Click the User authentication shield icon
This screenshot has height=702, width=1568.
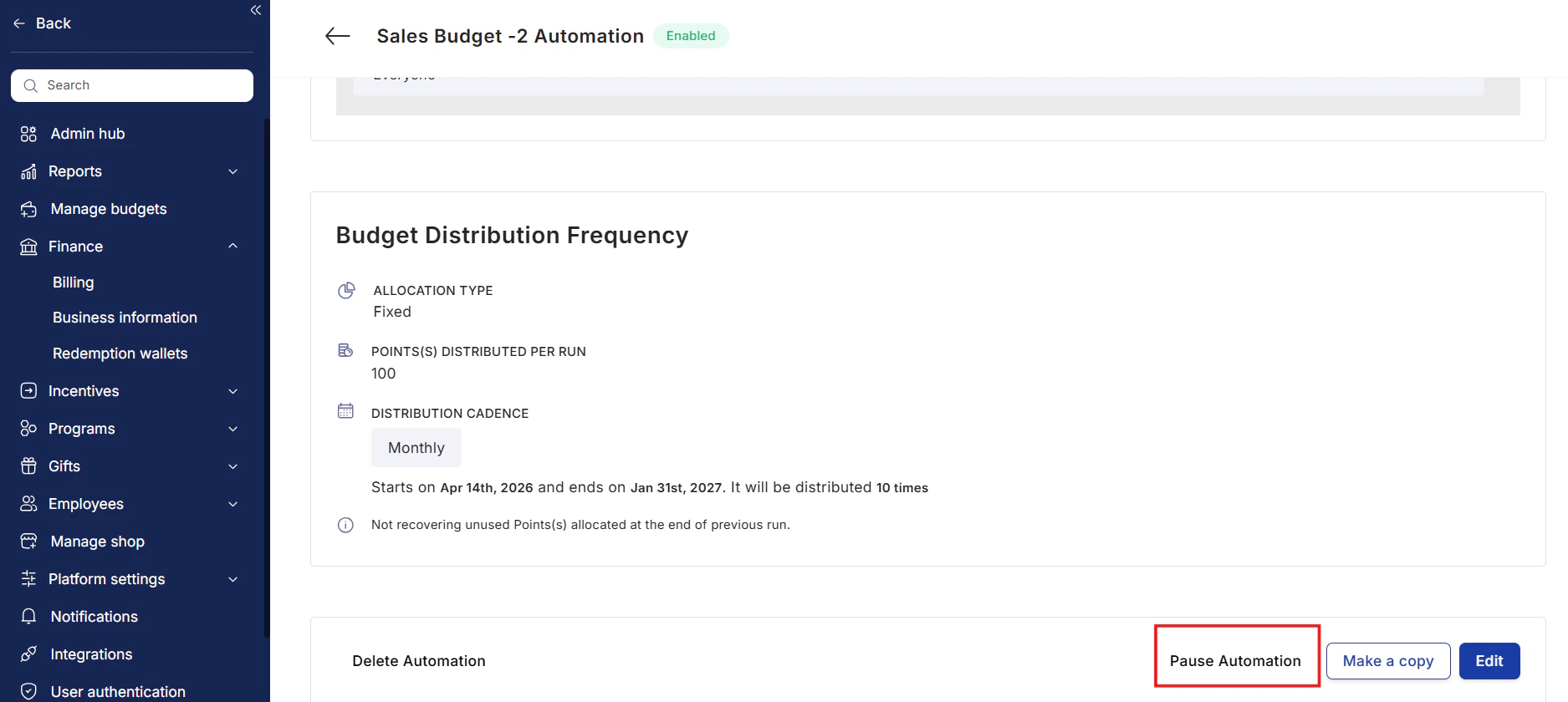click(x=28, y=692)
